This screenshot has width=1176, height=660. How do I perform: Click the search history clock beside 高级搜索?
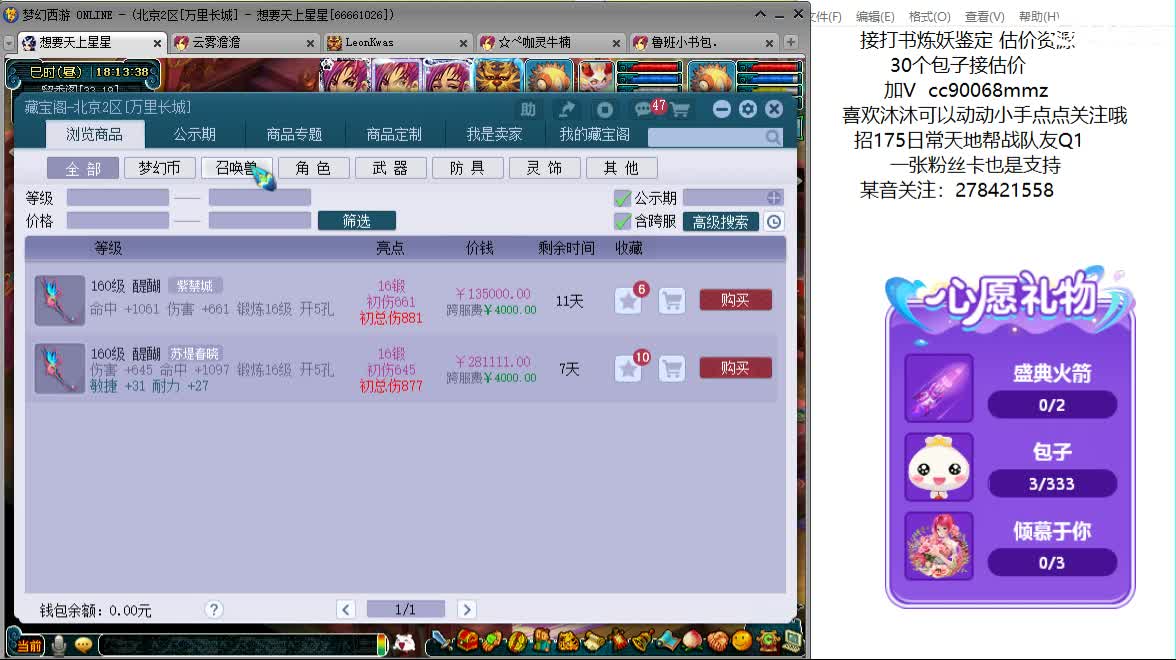pos(774,222)
